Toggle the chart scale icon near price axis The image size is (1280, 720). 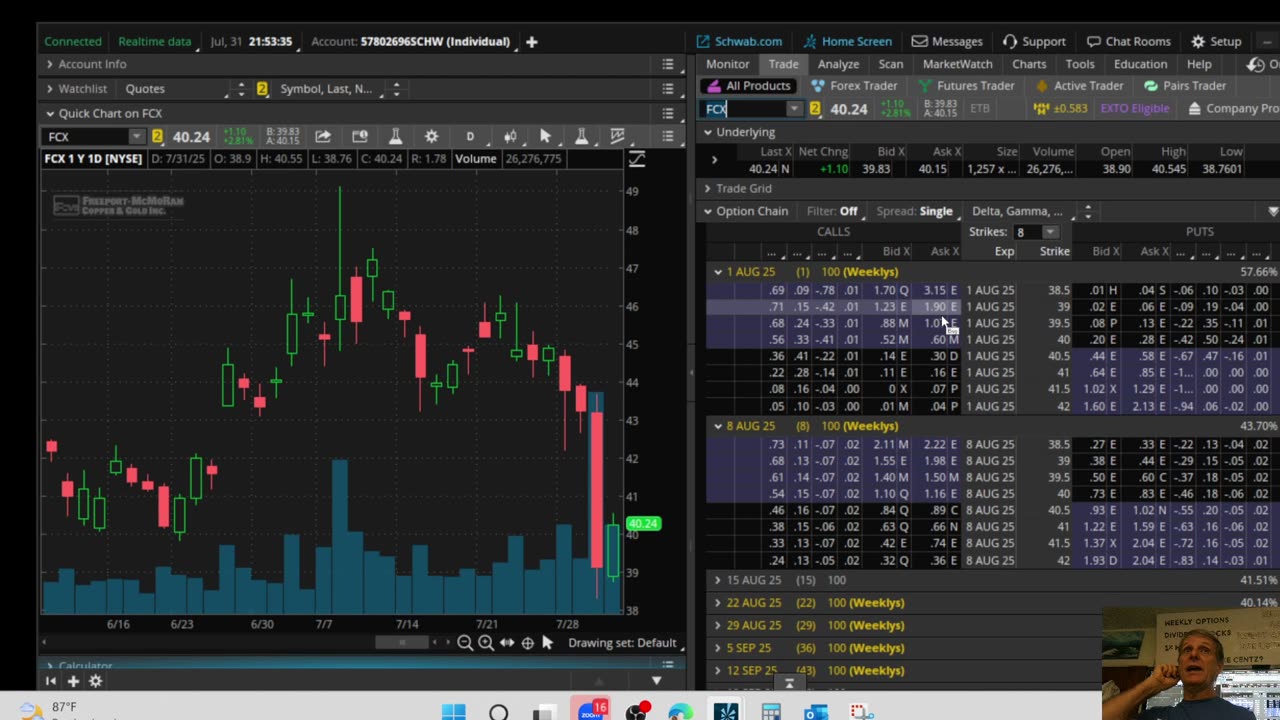click(636, 159)
